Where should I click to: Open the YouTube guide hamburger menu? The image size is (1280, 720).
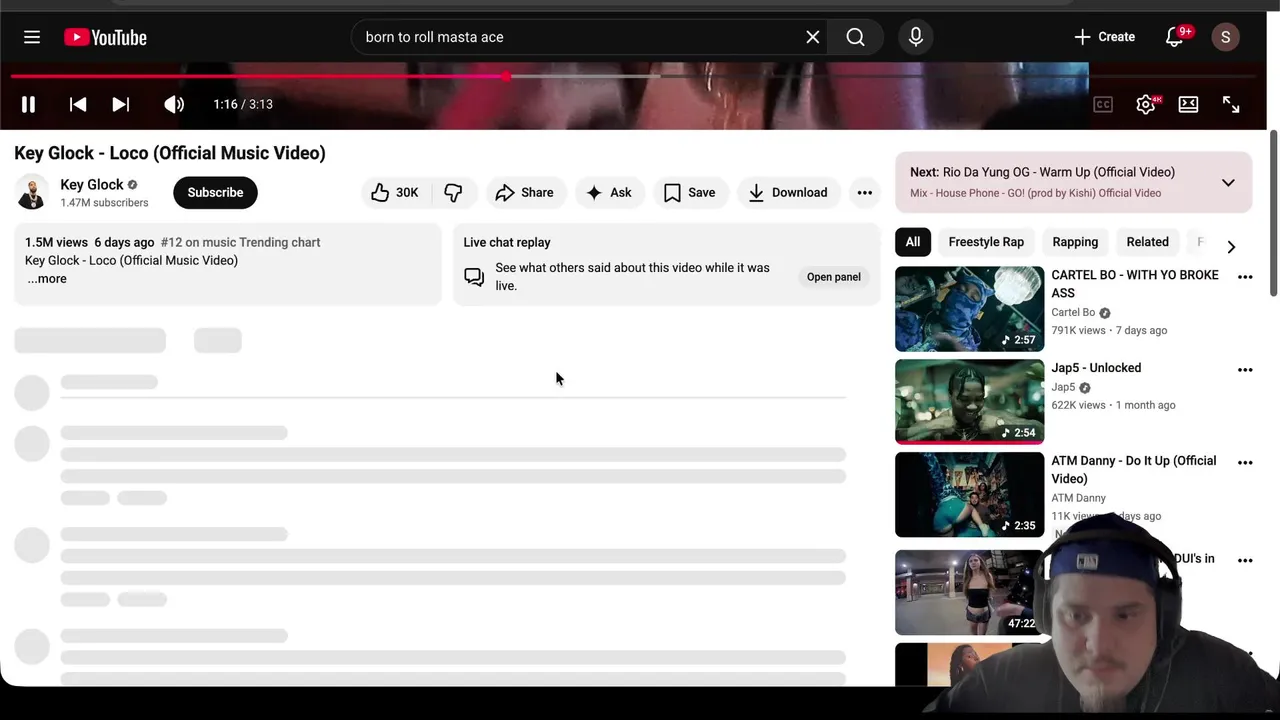point(32,37)
